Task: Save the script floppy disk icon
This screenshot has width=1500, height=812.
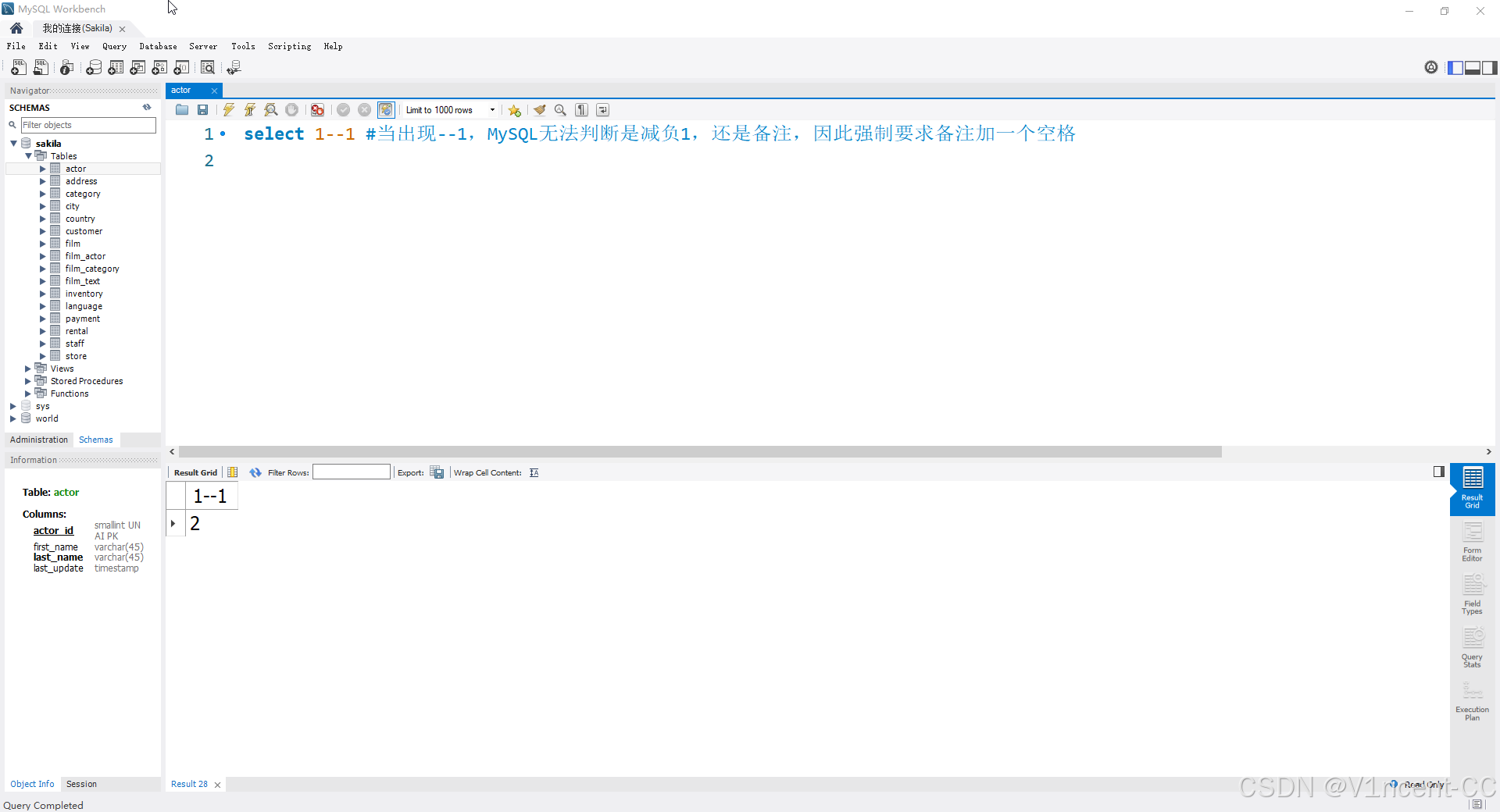Action: point(203,110)
